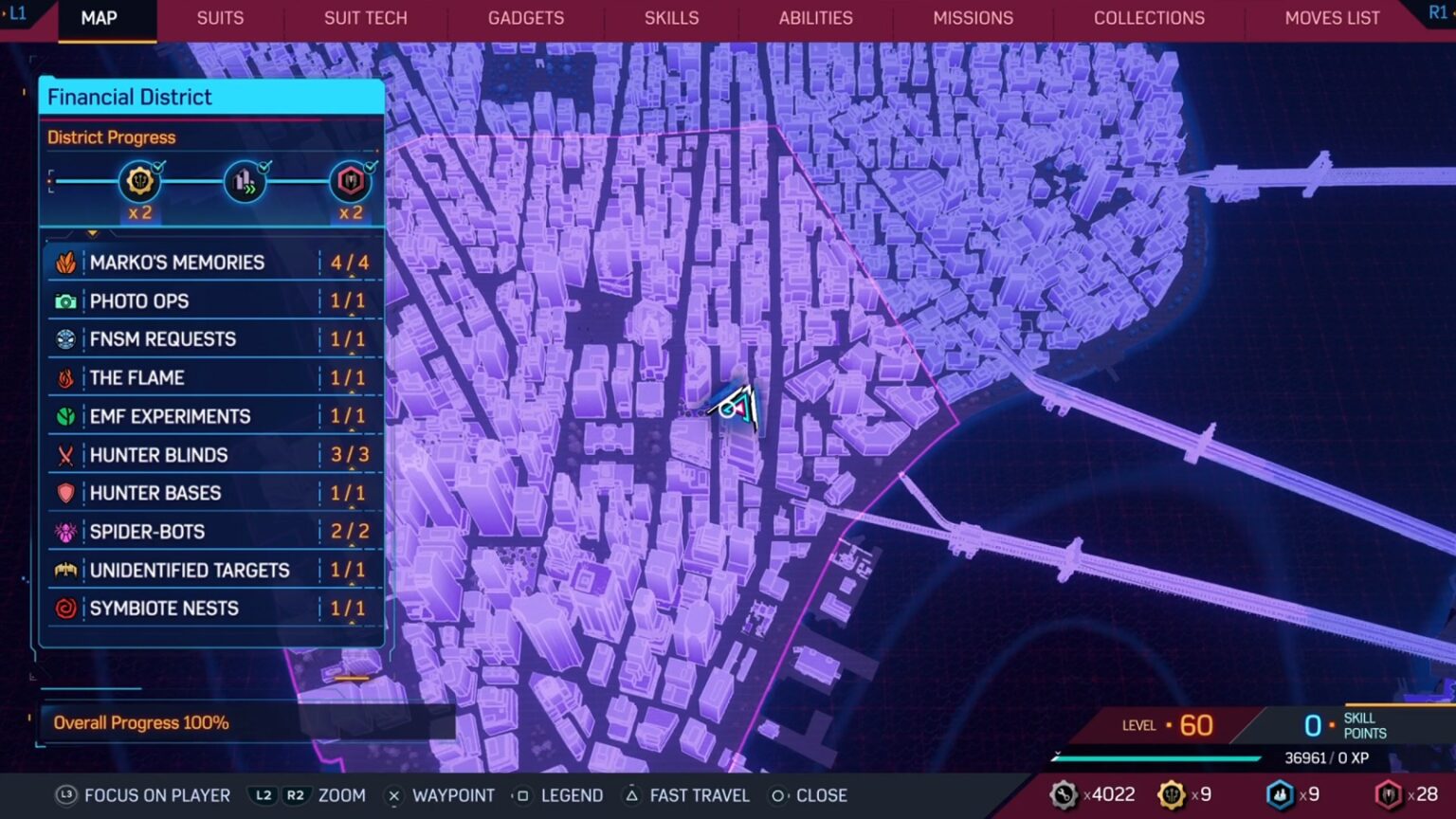The height and width of the screenshot is (819, 1456).
Task: Click the Fast Travel label
Action: point(700,795)
